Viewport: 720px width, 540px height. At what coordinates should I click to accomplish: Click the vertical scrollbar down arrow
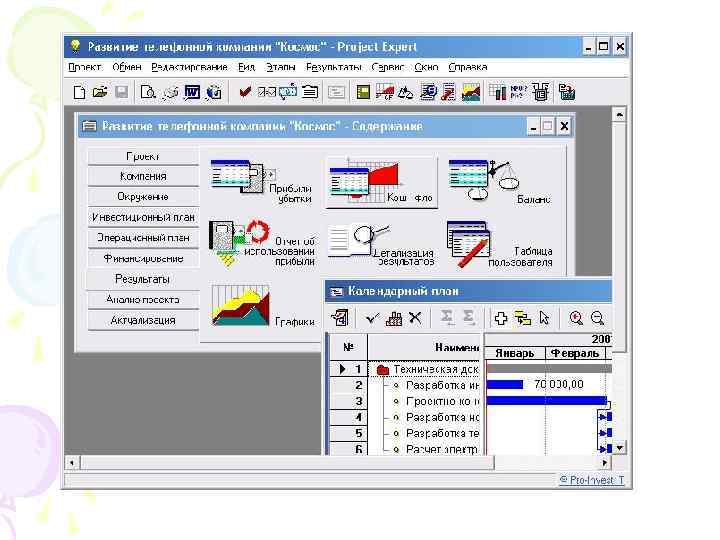620,448
